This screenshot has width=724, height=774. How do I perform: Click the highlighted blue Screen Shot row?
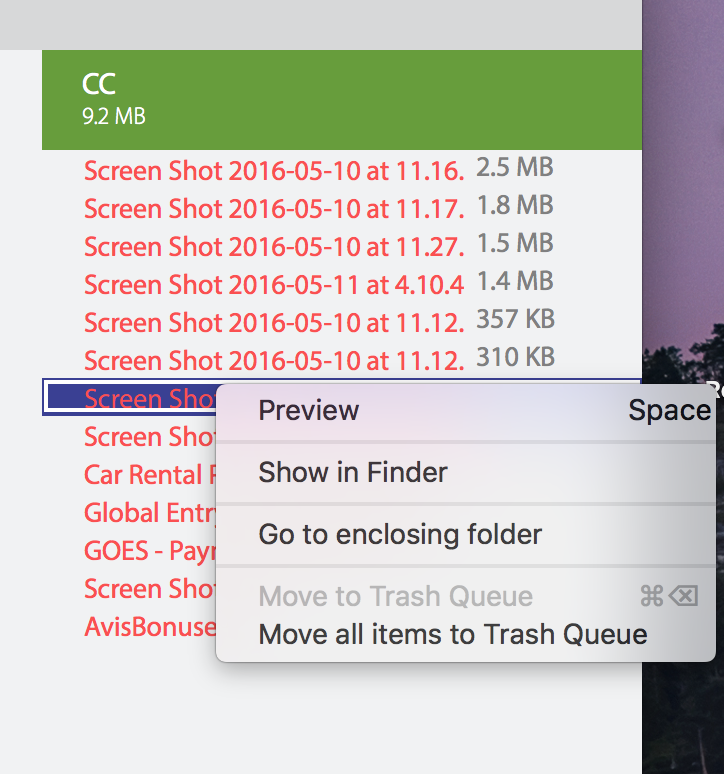[130, 397]
